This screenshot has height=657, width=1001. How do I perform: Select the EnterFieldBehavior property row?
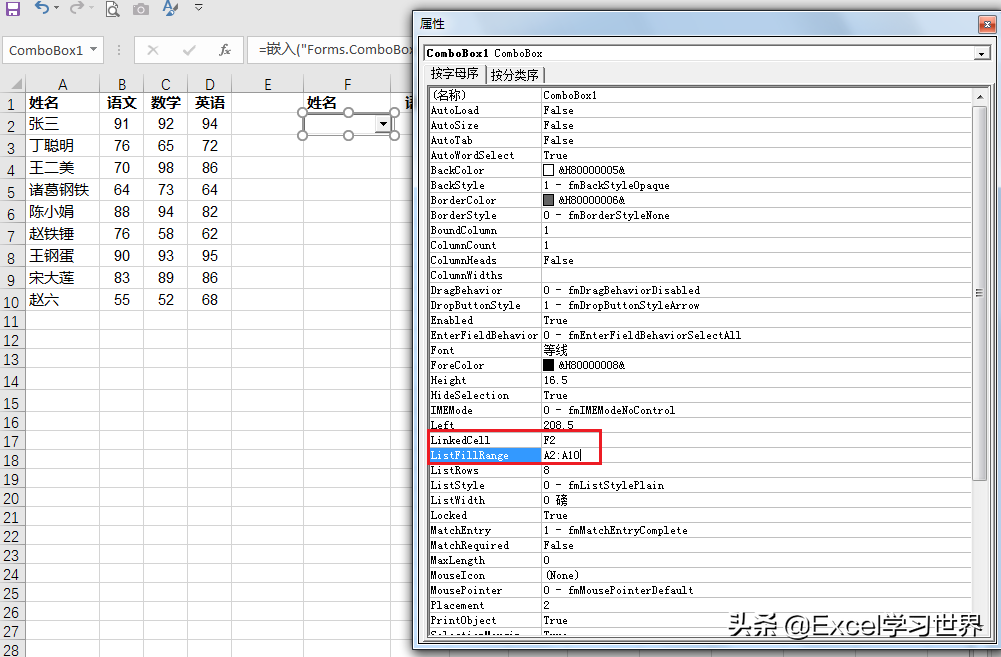click(x=700, y=335)
